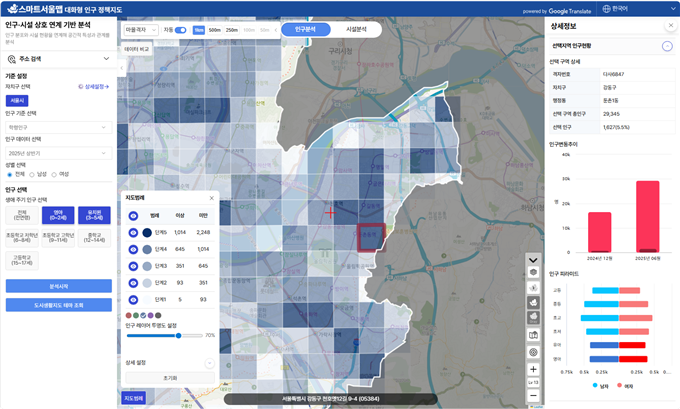The image size is (680, 409).
Task: Select the 인구분석 tab
Action: [307, 30]
